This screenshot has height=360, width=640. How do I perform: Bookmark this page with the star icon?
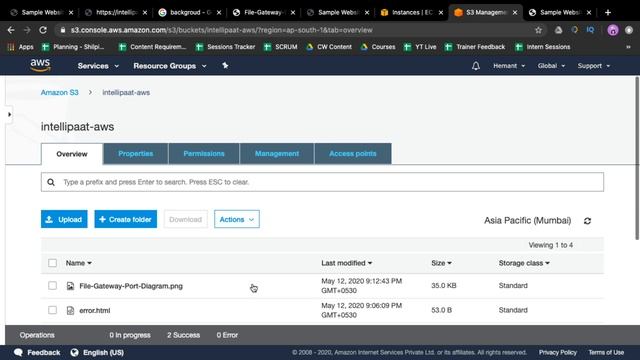(538, 30)
